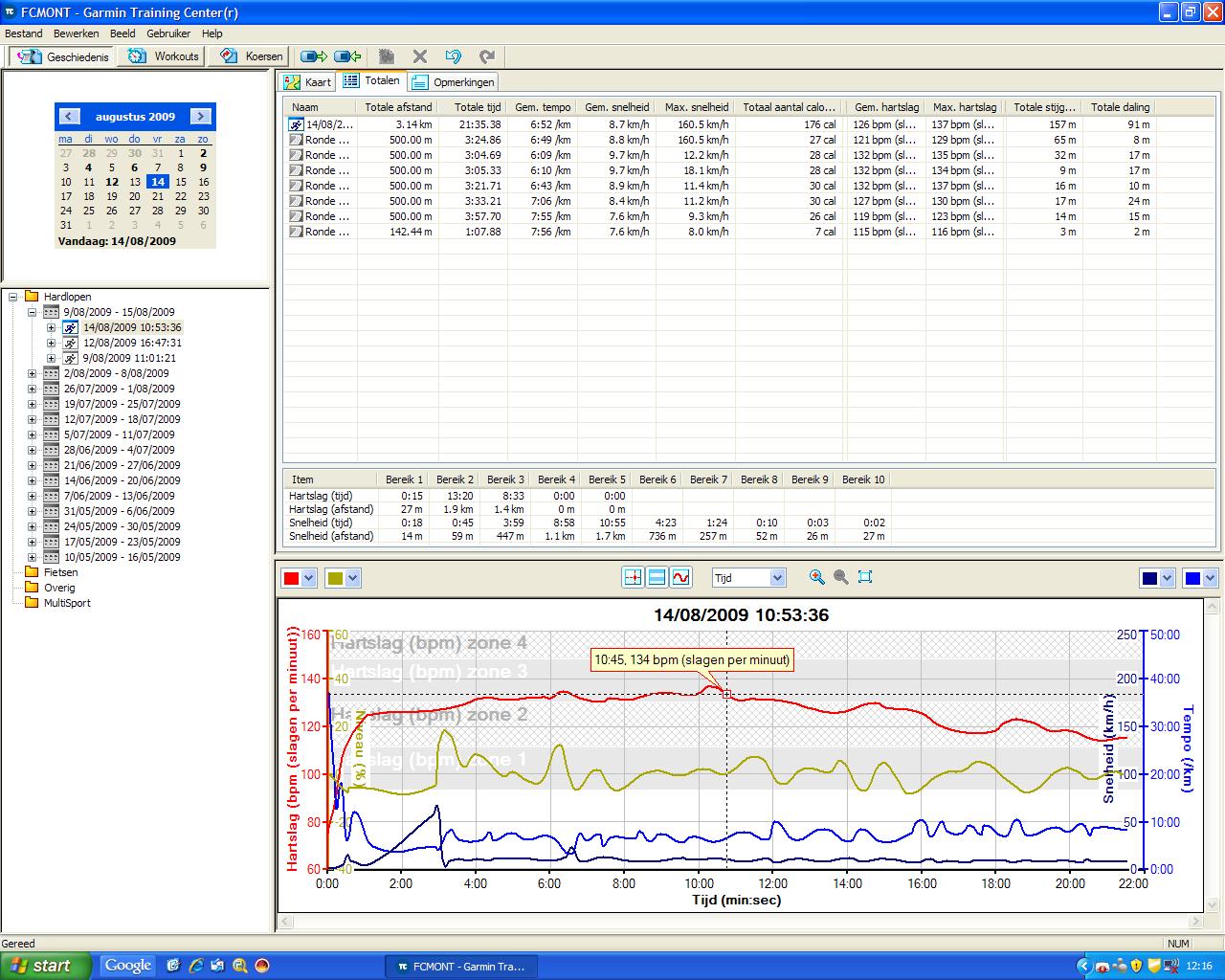Click the yellow security shield tray icon
This screenshot has width=1225, height=980.
click(x=1137, y=966)
